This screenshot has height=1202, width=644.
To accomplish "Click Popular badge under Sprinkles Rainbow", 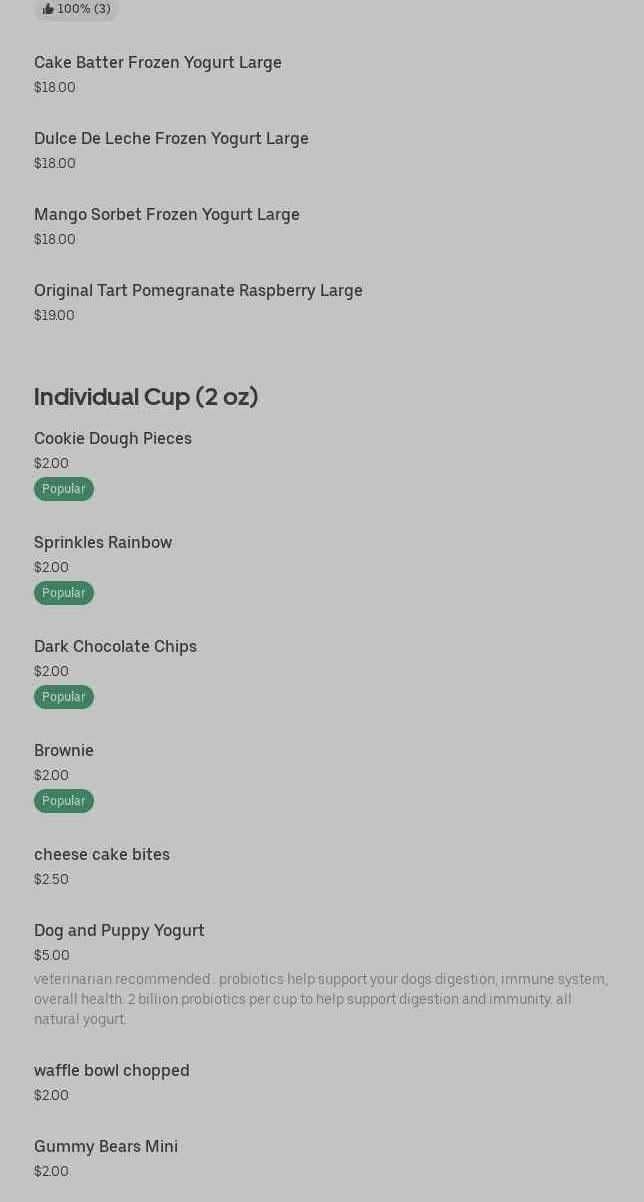I will [64, 593].
